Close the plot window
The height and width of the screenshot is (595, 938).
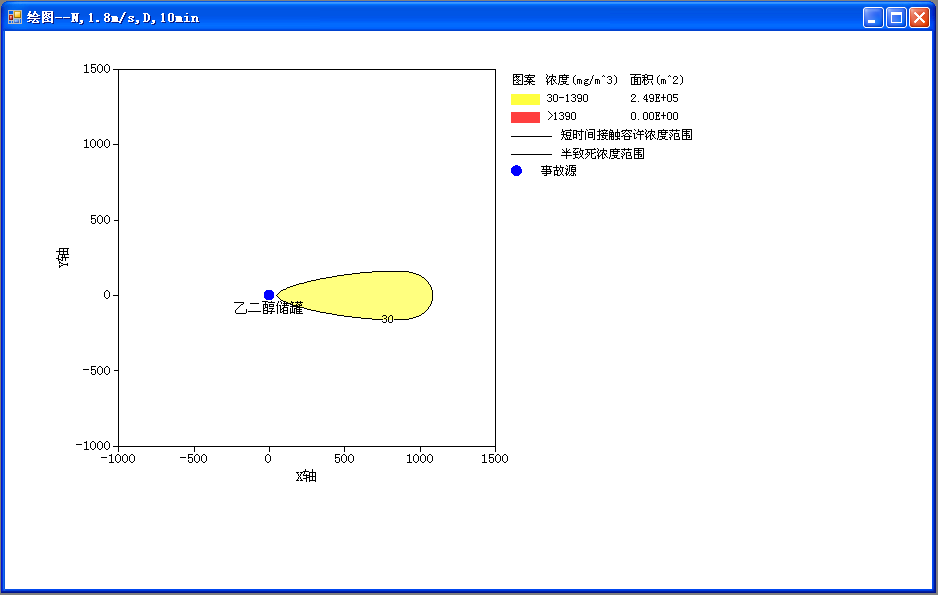(919, 18)
